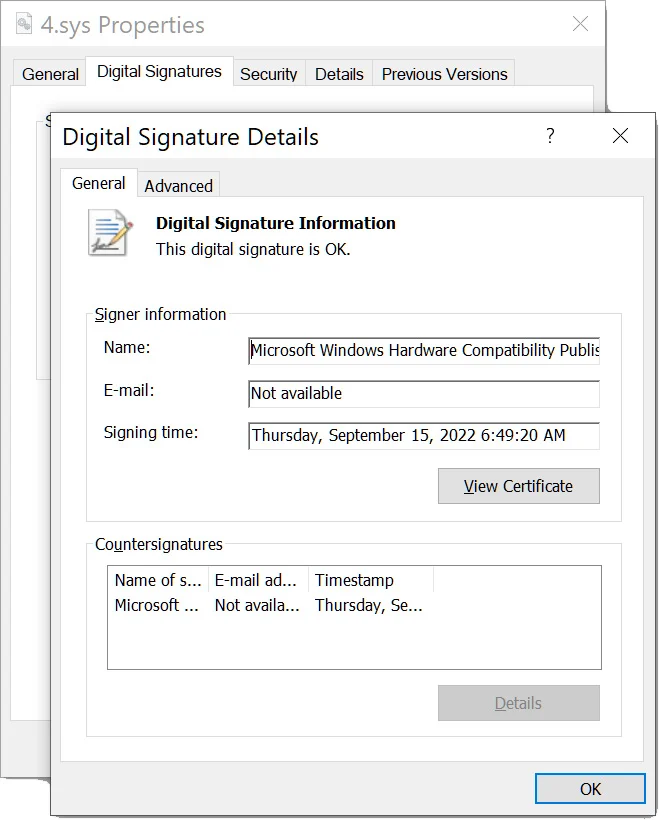Select the Microsoft countersignature row
This screenshot has width=659, height=820.
(268, 605)
